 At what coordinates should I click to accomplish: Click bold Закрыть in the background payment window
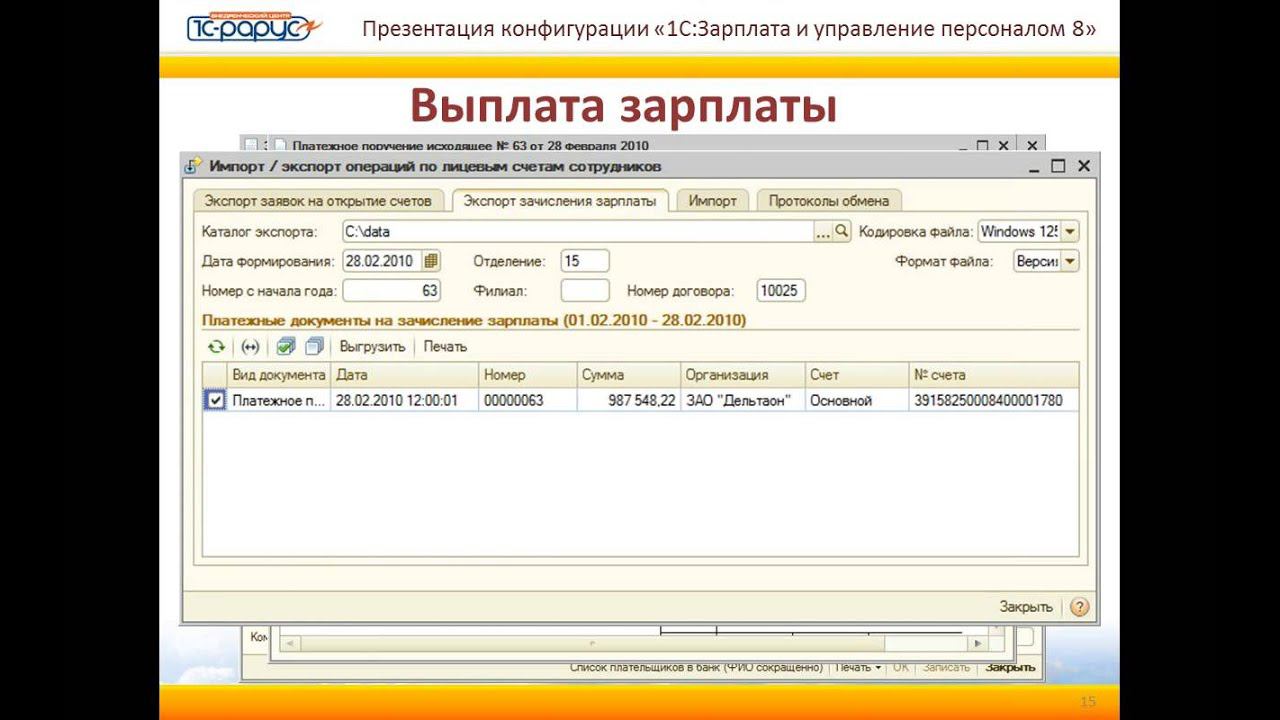[x=1009, y=667]
